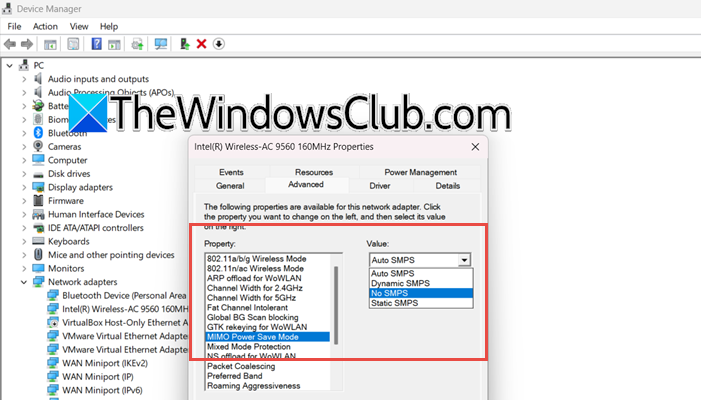Screen dimensions: 701x400
Task: Expand the Cameras node
Action: coord(24,147)
